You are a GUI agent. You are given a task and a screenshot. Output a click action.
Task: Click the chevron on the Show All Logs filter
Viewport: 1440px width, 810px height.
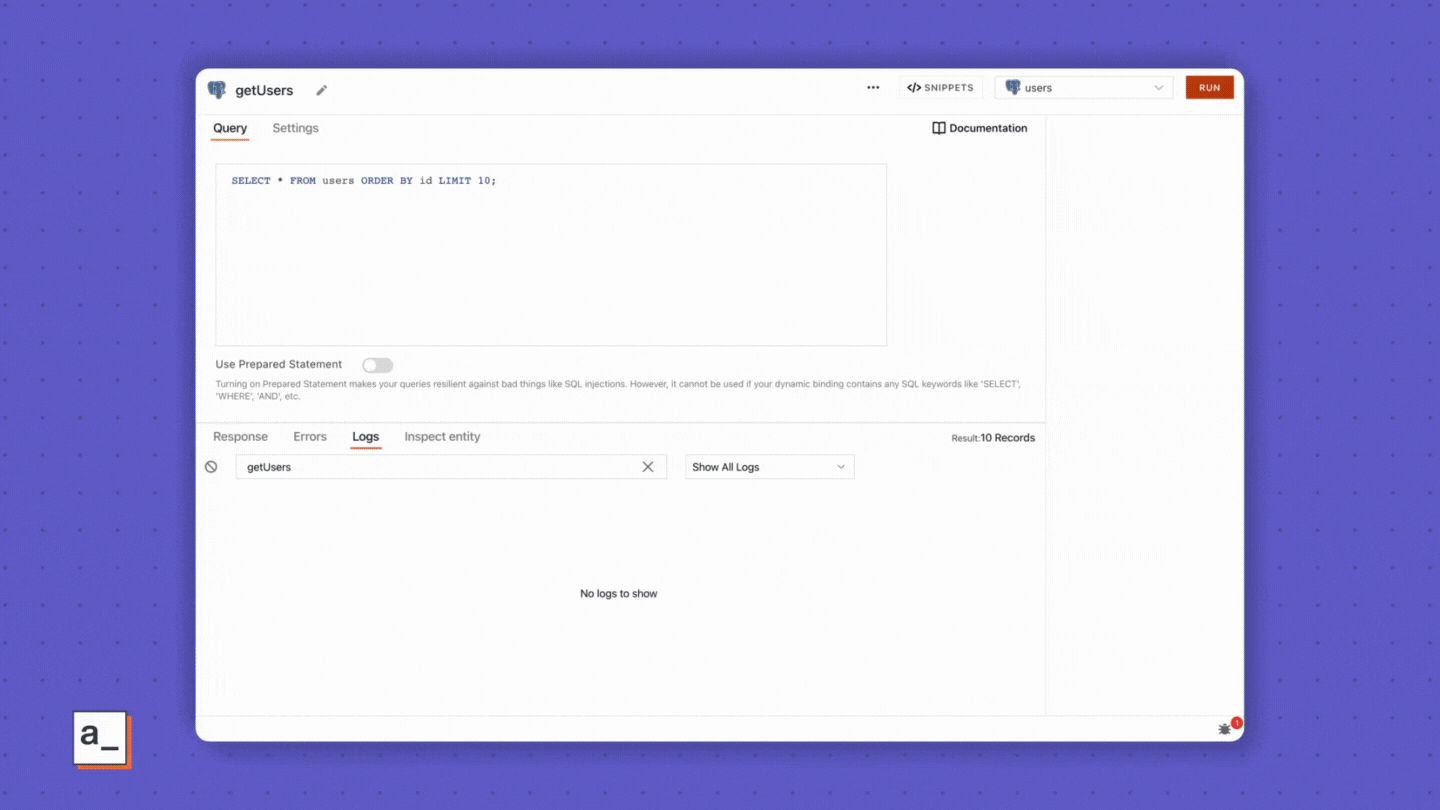[840, 467]
